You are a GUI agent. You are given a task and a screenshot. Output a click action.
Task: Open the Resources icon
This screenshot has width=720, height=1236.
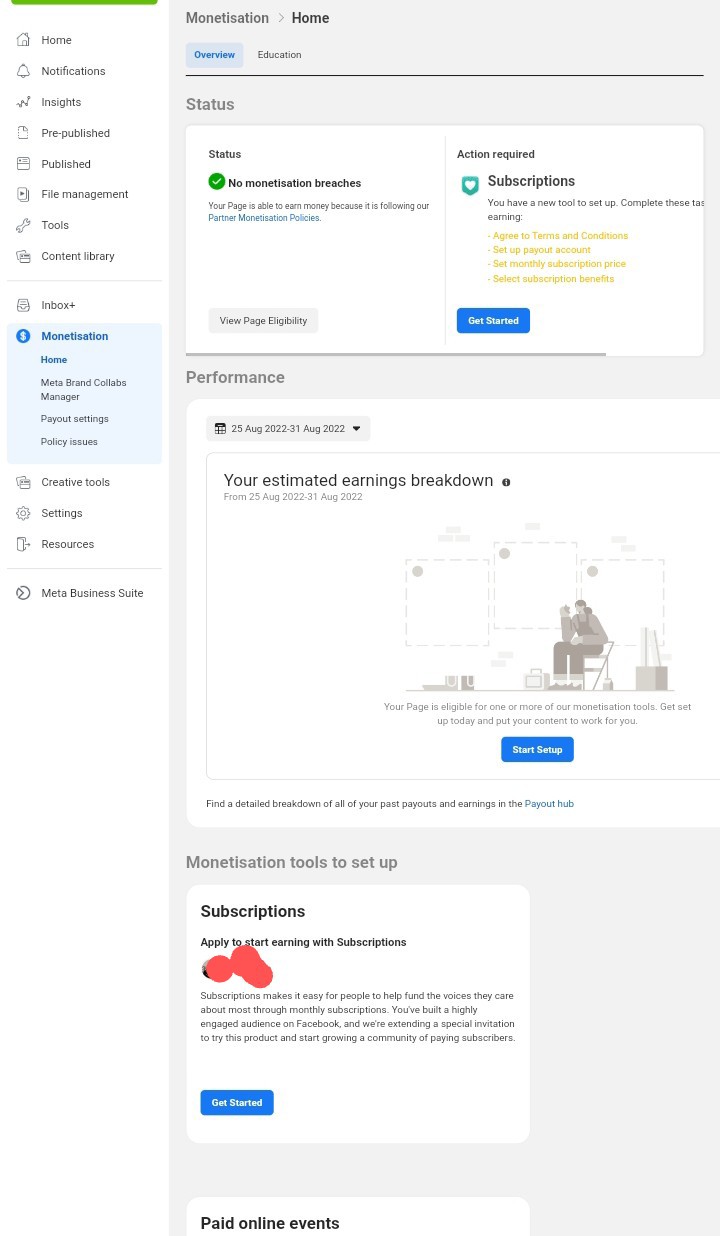coord(23,544)
